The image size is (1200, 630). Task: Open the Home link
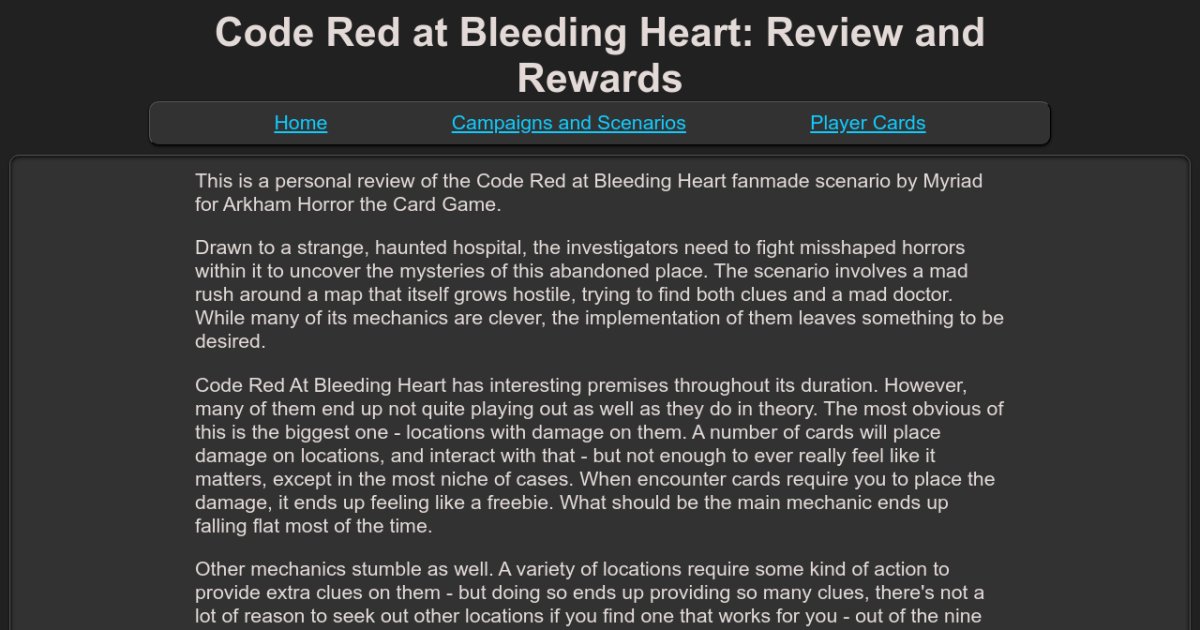[300, 123]
